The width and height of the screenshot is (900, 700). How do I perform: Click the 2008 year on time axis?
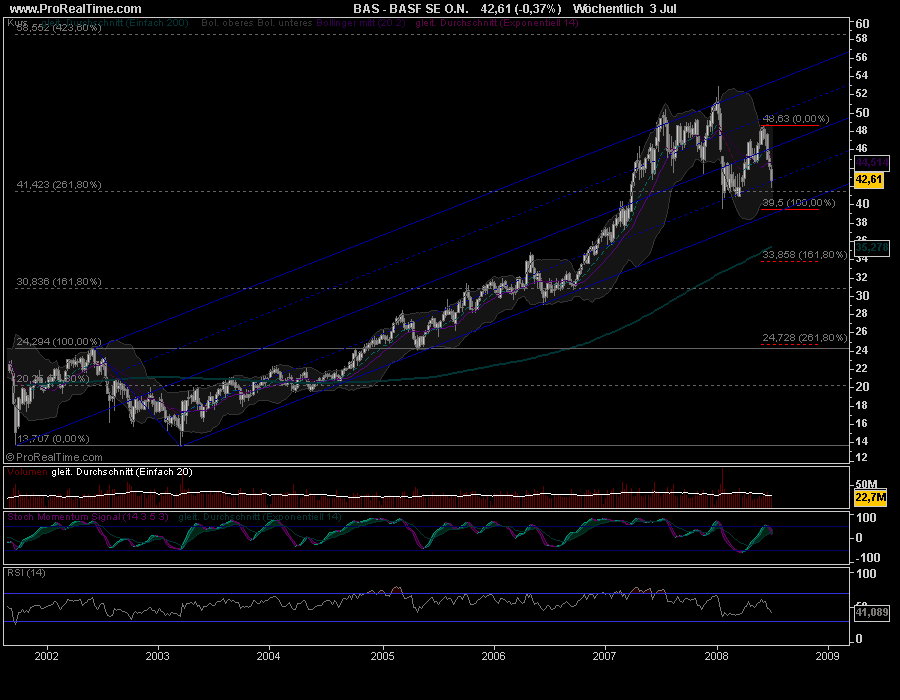point(716,656)
